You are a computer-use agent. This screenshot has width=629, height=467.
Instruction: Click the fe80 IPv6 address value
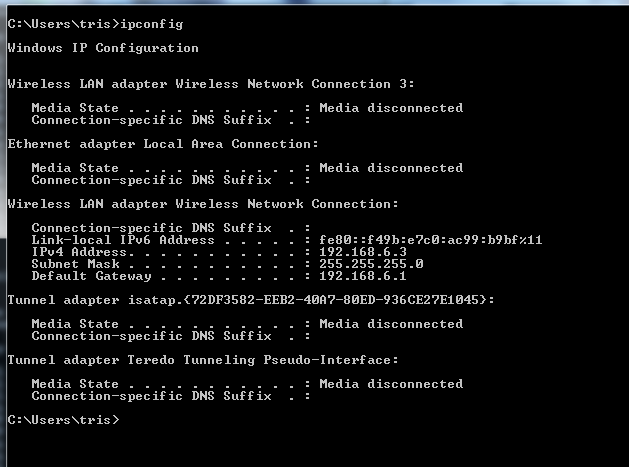pyautogui.click(x=431, y=240)
